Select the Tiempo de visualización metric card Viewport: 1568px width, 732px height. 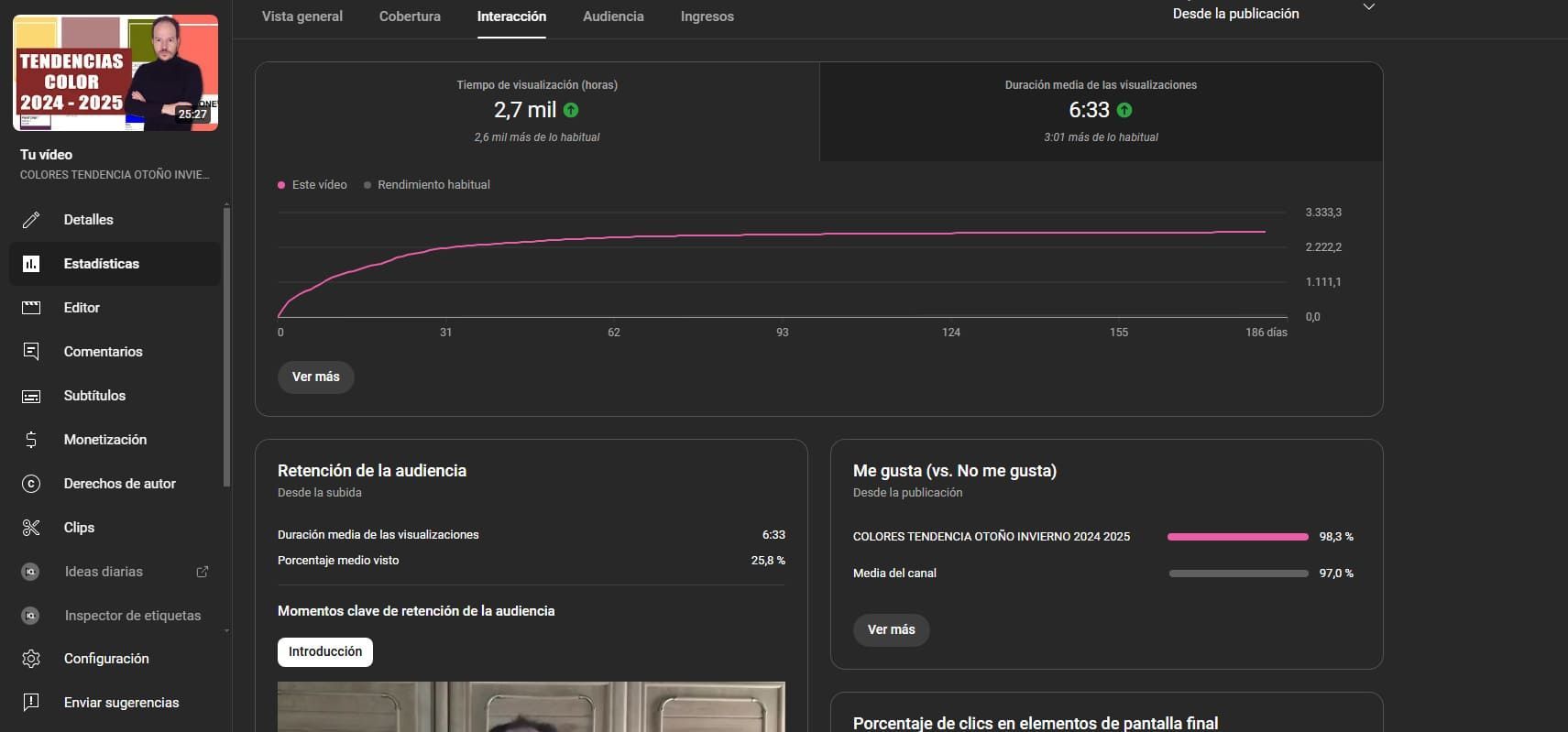(x=537, y=111)
